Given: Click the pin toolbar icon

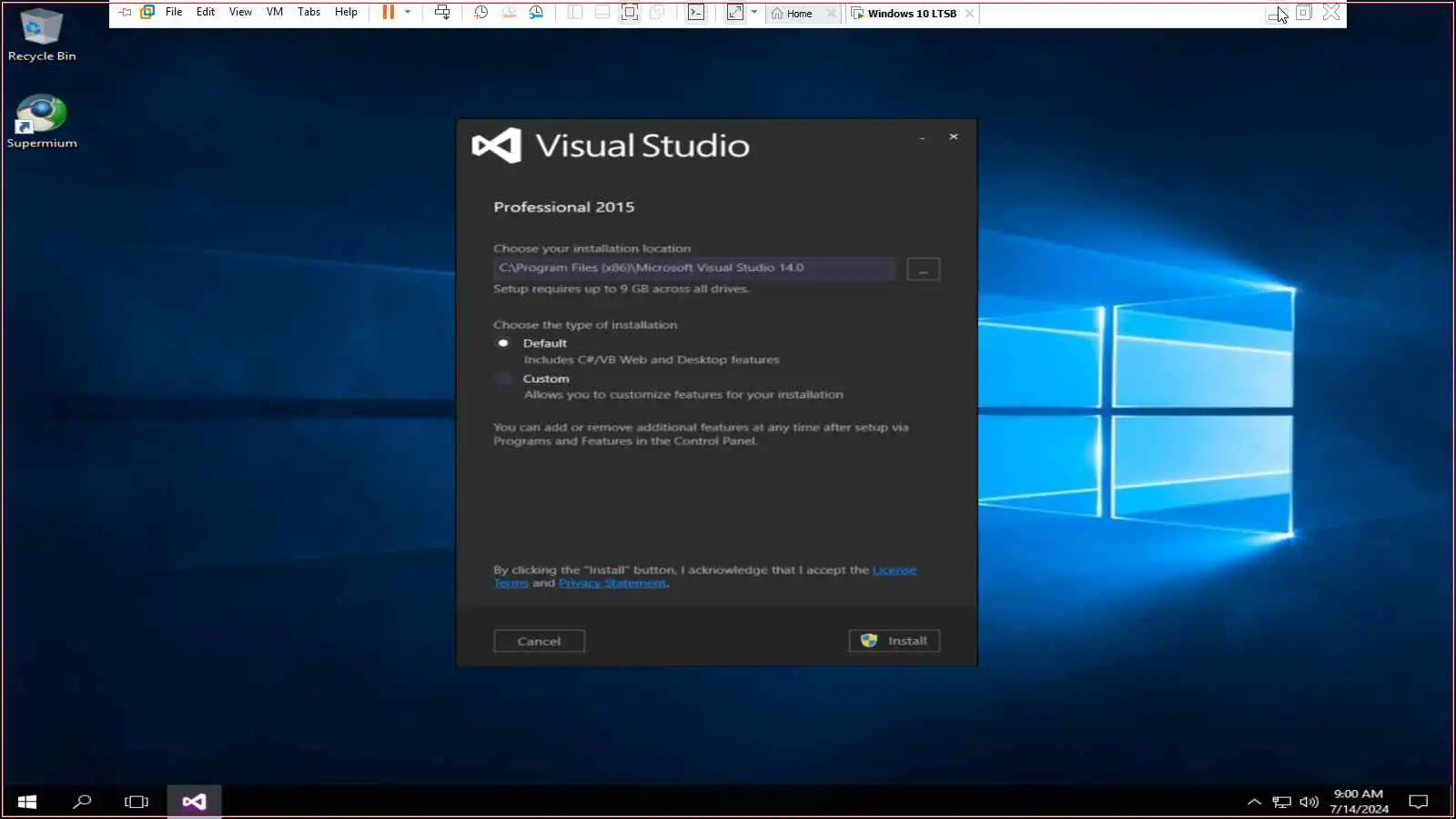Looking at the screenshot, I should (125, 13).
